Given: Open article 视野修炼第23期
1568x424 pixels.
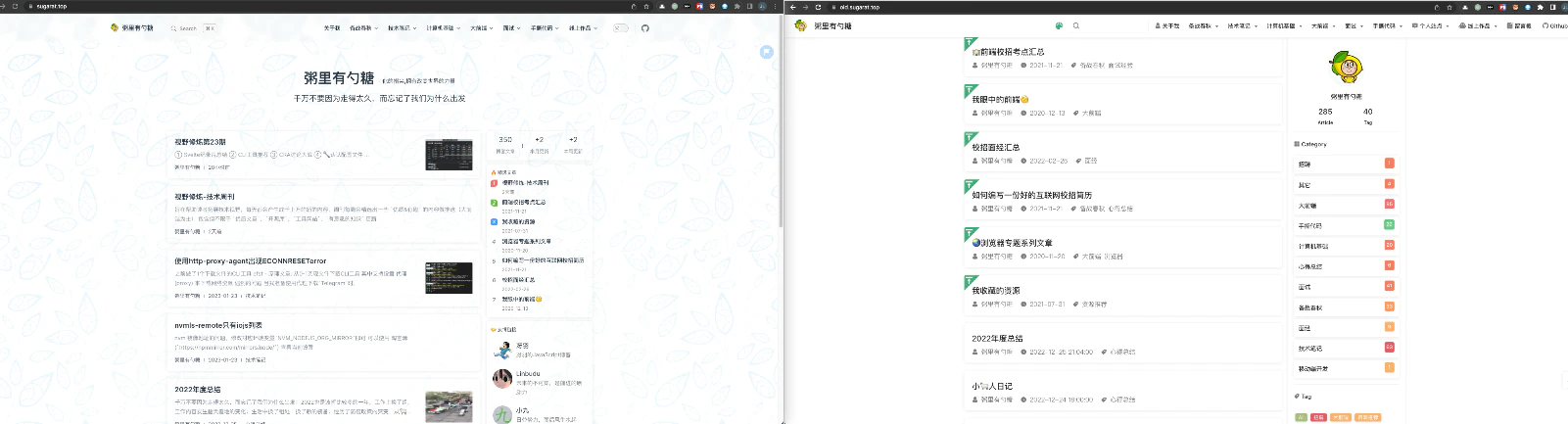Looking at the screenshot, I should click(x=201, y=142).
